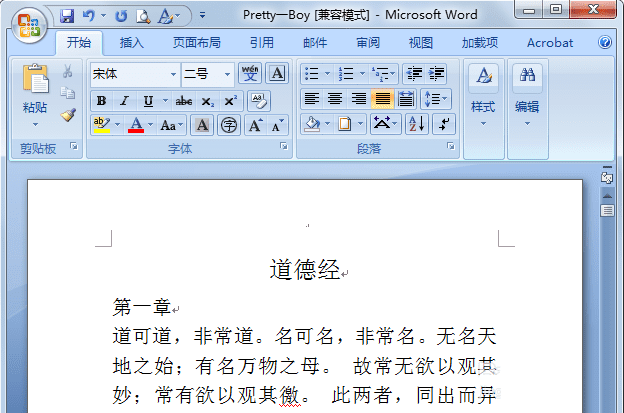Toggle strikethrough (abc) formatting
The image size is (624, 413).
pos(184,101)
